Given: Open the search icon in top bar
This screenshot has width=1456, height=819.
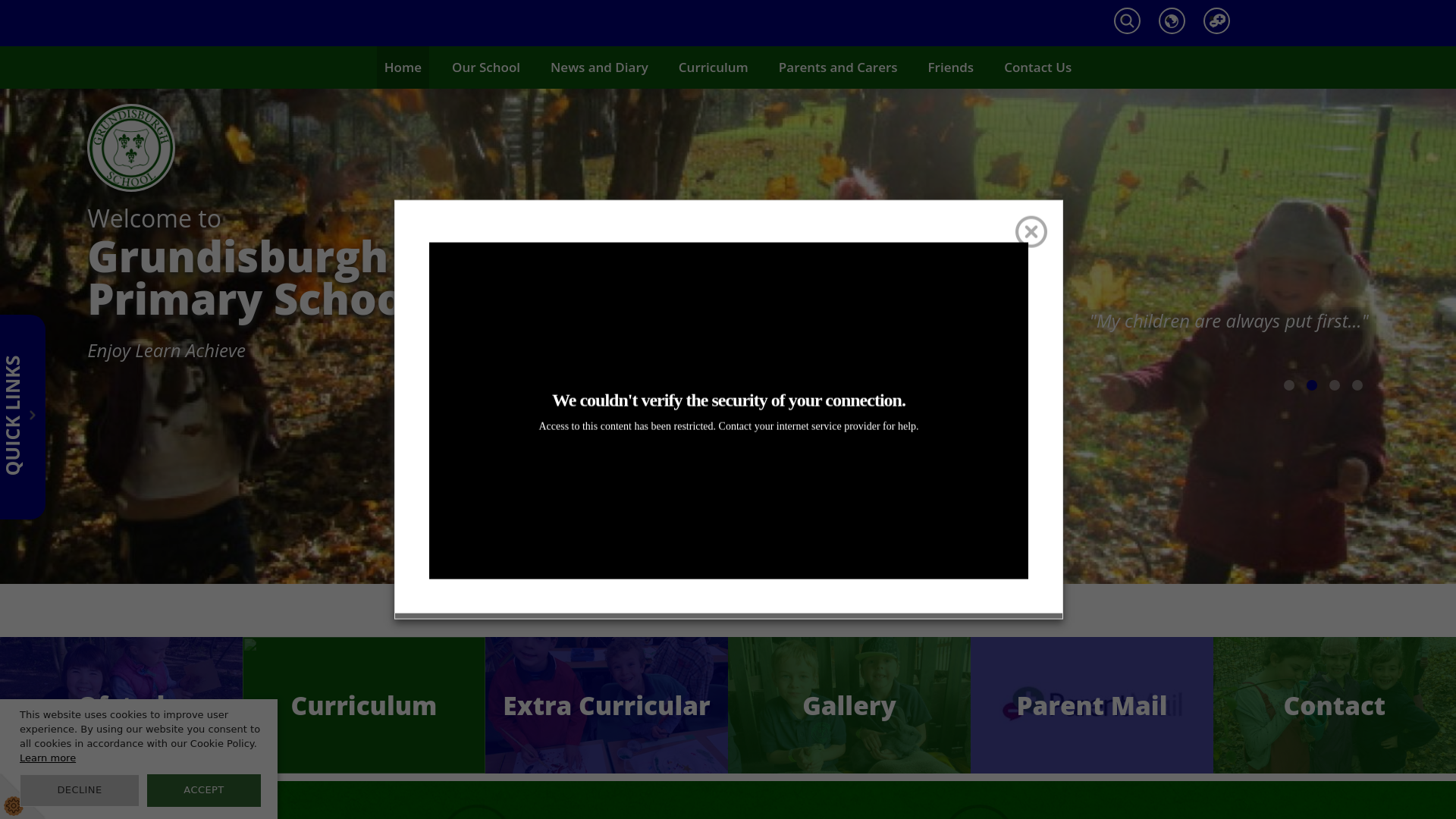Looking at the screenshot, I should pos(1127,21).
